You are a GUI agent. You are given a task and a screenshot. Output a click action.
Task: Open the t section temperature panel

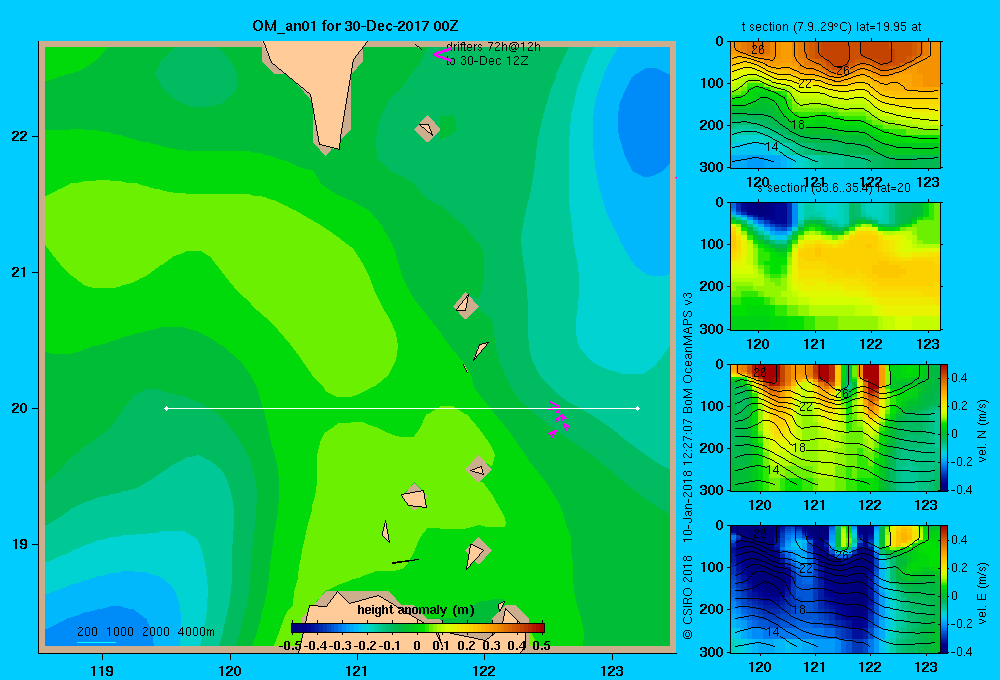835,105
